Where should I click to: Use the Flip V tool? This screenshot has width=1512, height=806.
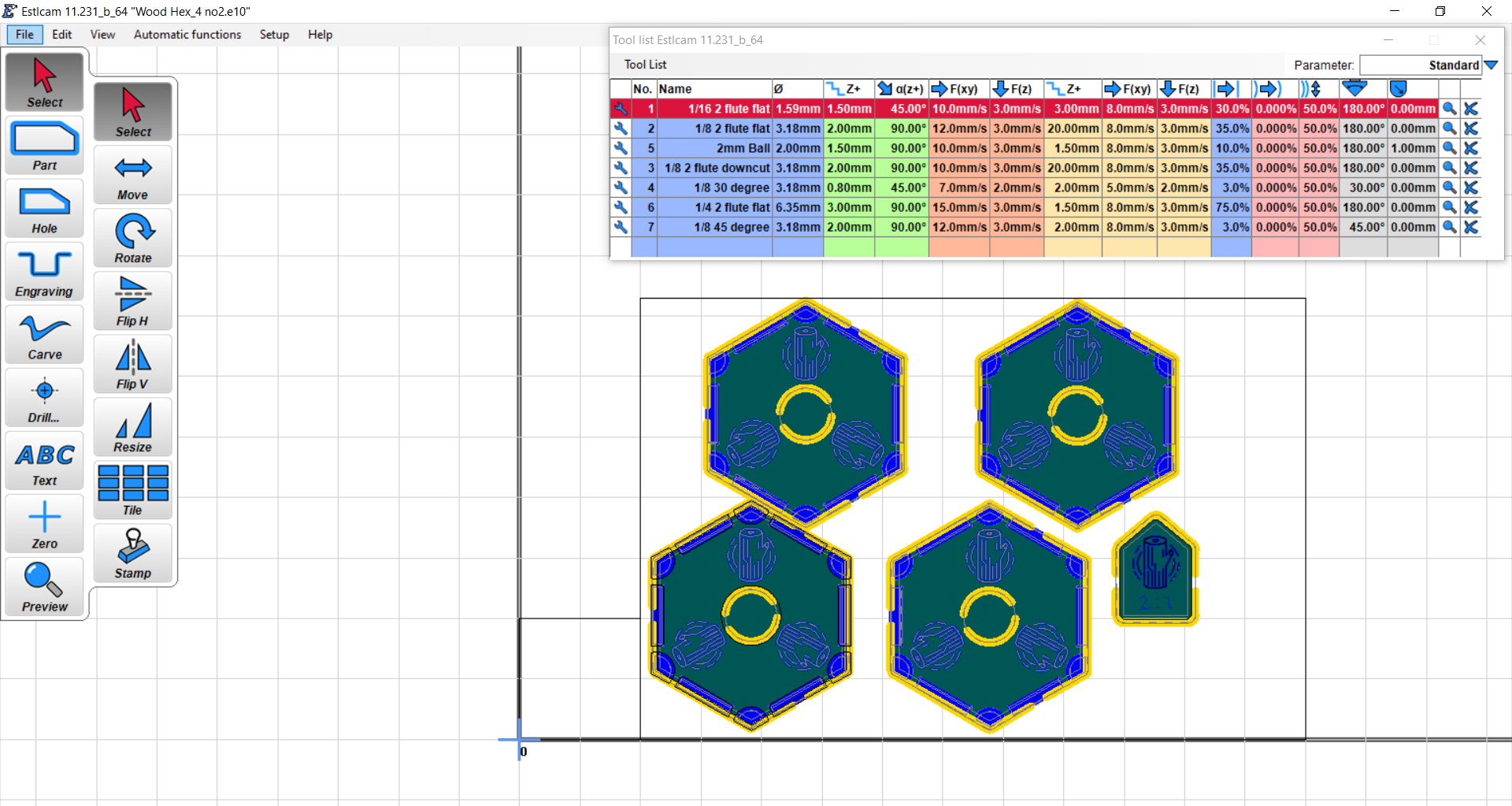point(133,364)
